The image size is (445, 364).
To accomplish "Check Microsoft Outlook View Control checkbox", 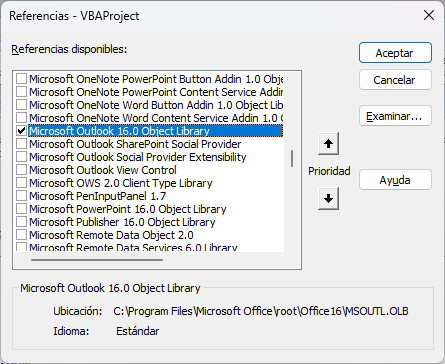I will pyautogui.click(x=22, y=170).
